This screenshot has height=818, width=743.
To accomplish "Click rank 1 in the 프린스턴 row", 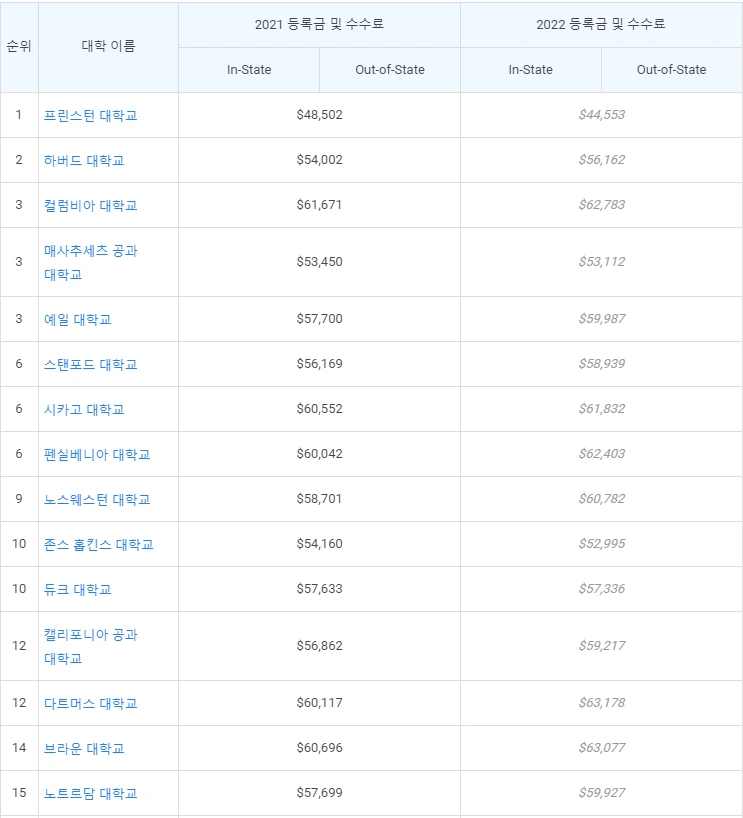I will 19,115.
